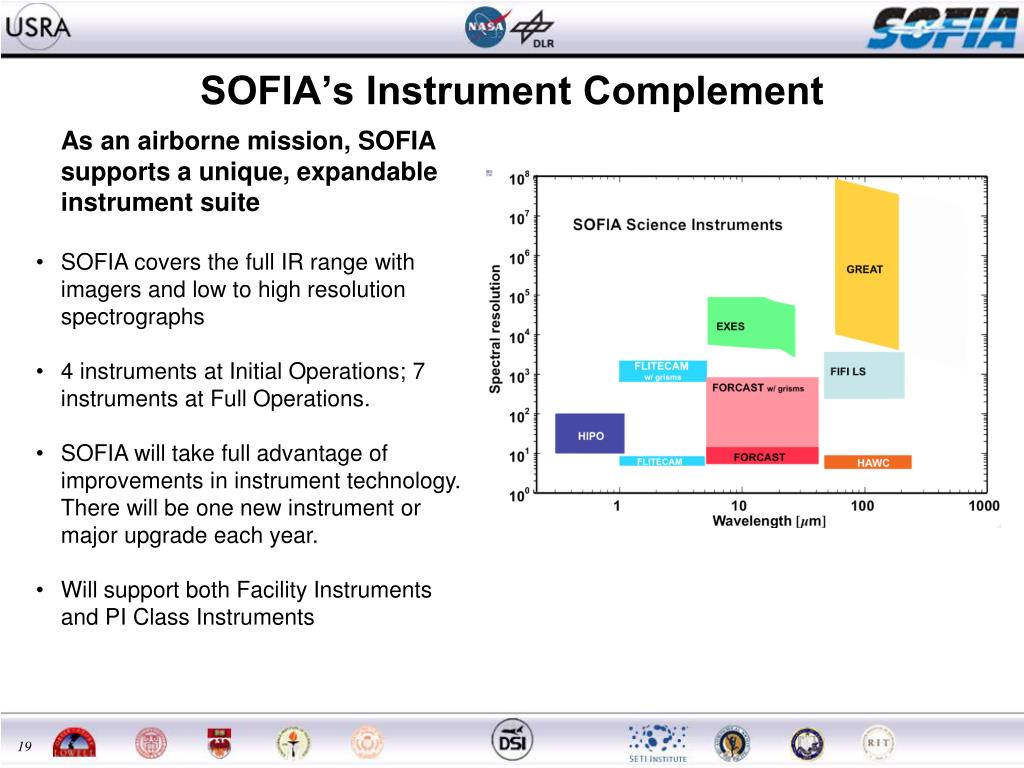1024x768 pixels.
Task: Click the chart title SOFIA Science Instruments
Action: 677,225
